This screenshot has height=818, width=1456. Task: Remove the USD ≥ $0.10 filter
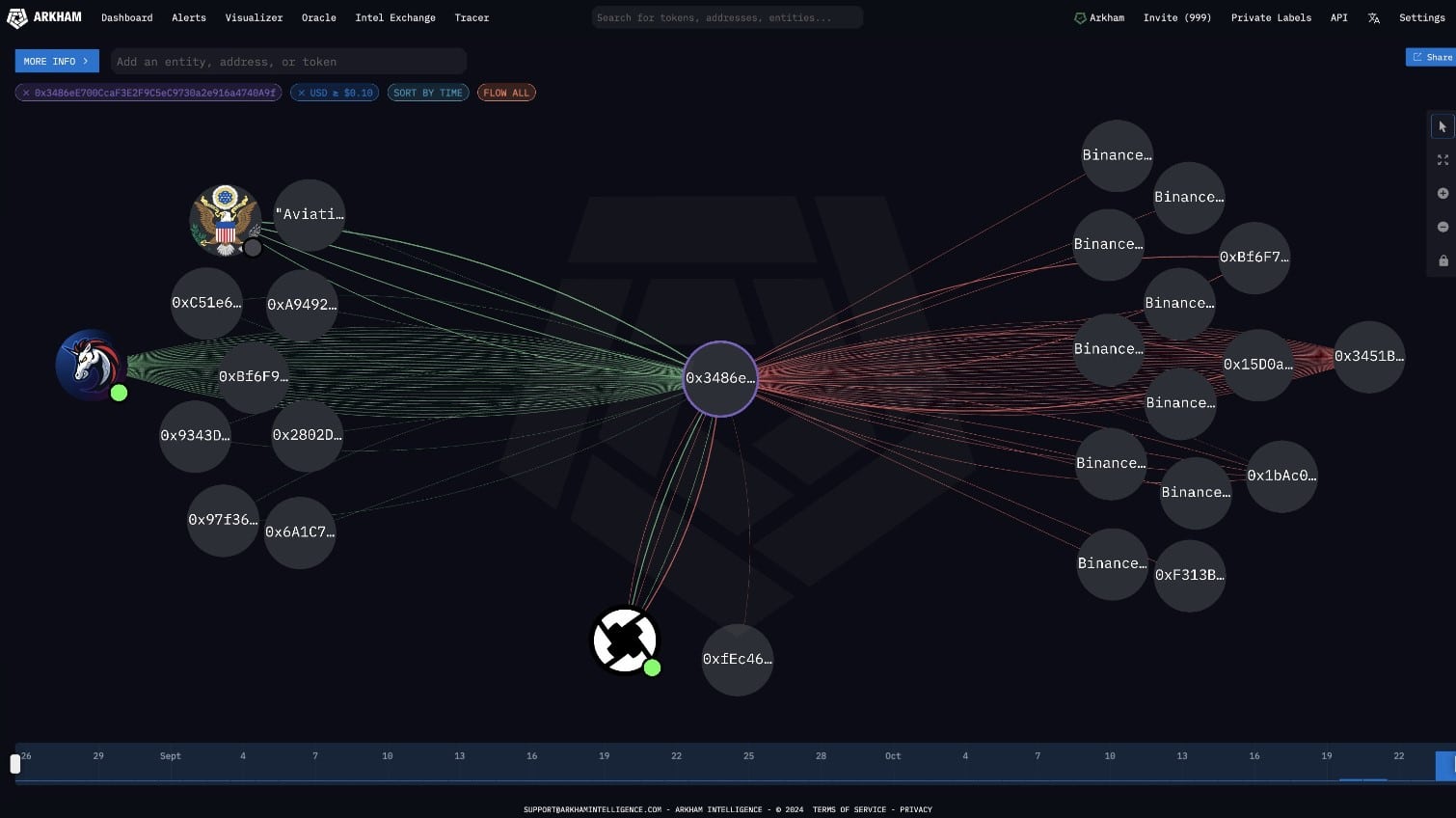click(x=302, y=94)
